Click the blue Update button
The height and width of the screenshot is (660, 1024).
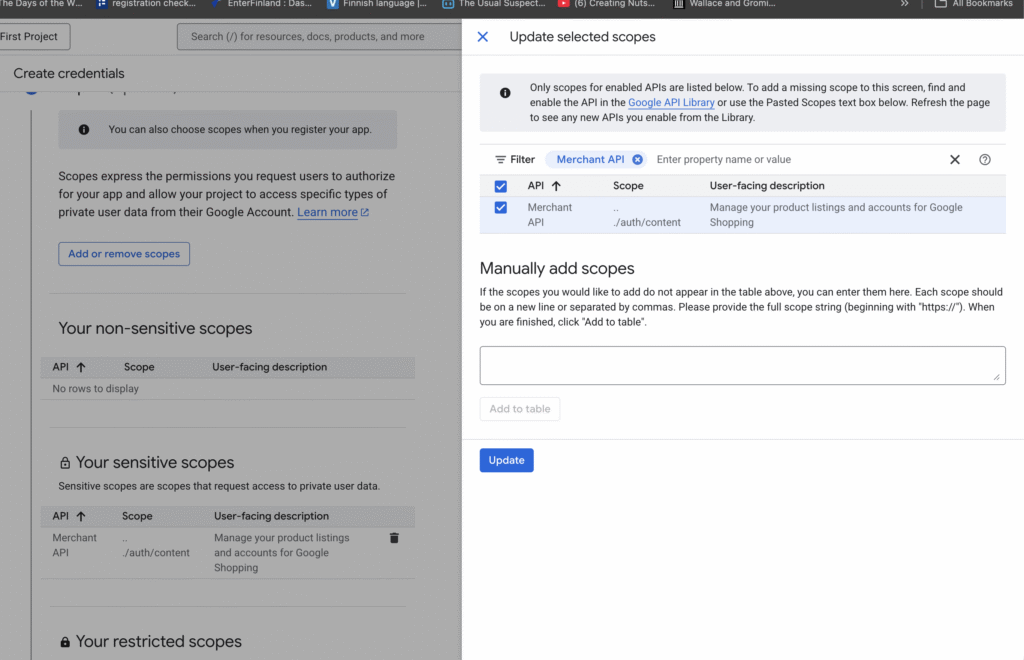[506, 460]
